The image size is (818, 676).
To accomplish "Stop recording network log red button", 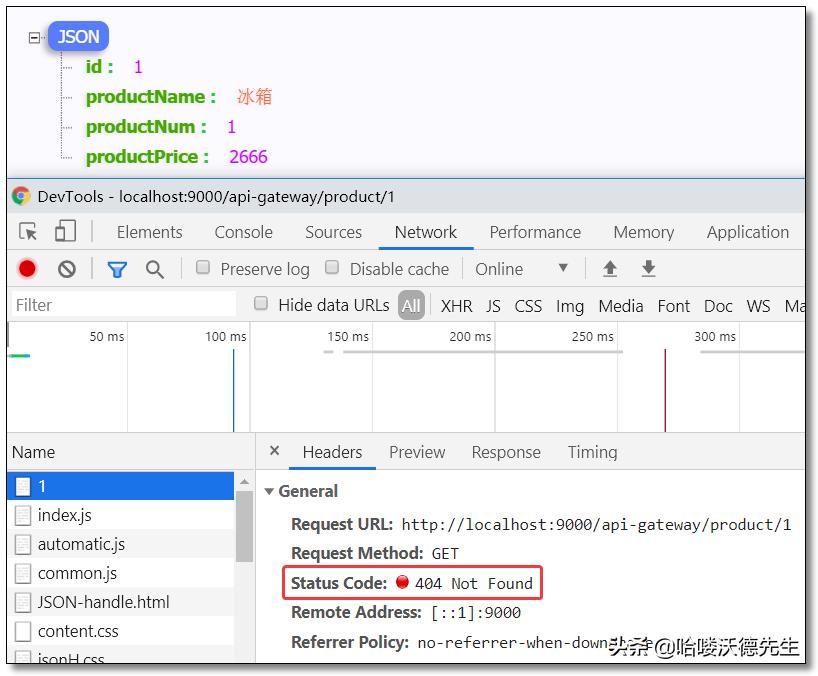I will [28, 269].
